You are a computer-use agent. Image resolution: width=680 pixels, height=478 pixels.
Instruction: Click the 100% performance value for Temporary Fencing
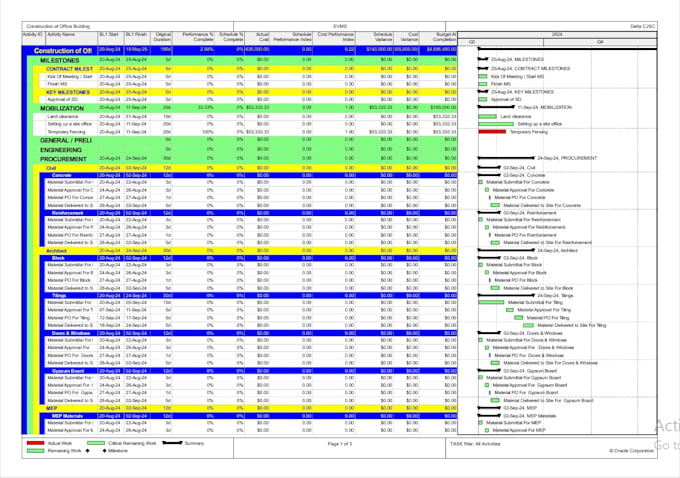point(208,131)
